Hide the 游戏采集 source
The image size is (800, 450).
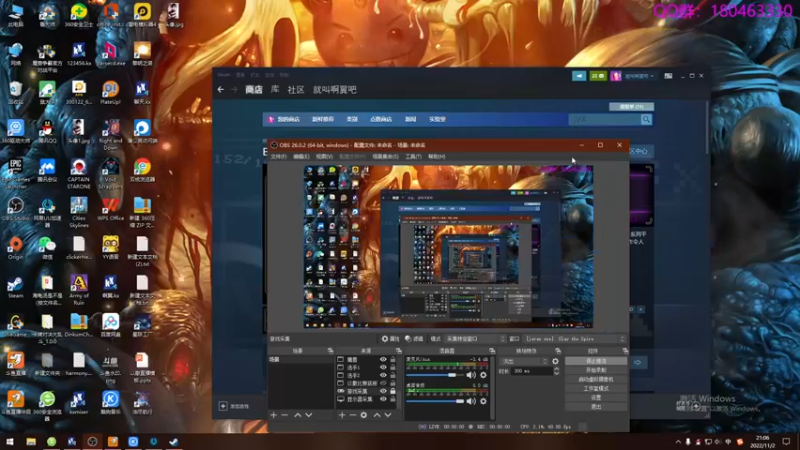[383, 391]
